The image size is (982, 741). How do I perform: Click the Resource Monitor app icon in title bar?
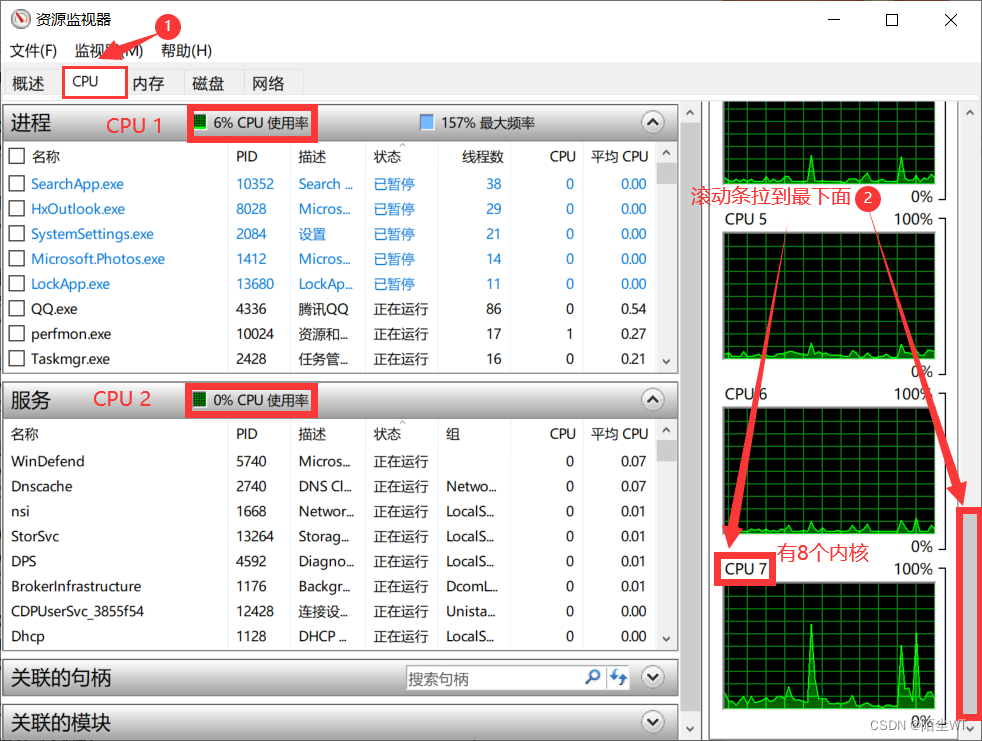tap(21, 19)
